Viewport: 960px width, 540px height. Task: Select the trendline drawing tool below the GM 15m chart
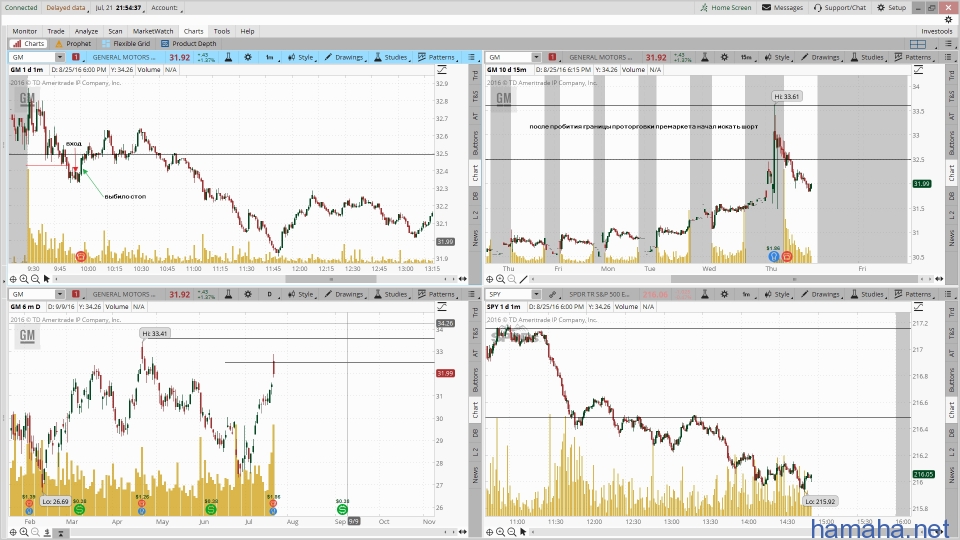[523, 279]
